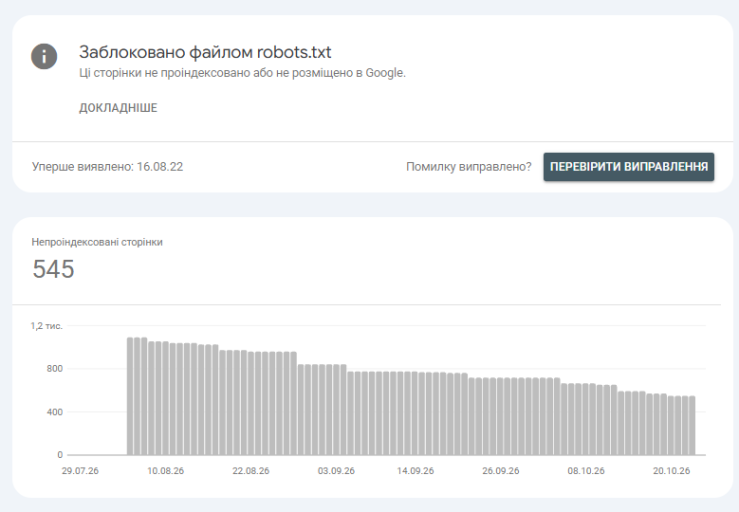This screenshot has width=739, height=512.
Task: Click the 14.09.26 date label
Action: click(415, 471)
